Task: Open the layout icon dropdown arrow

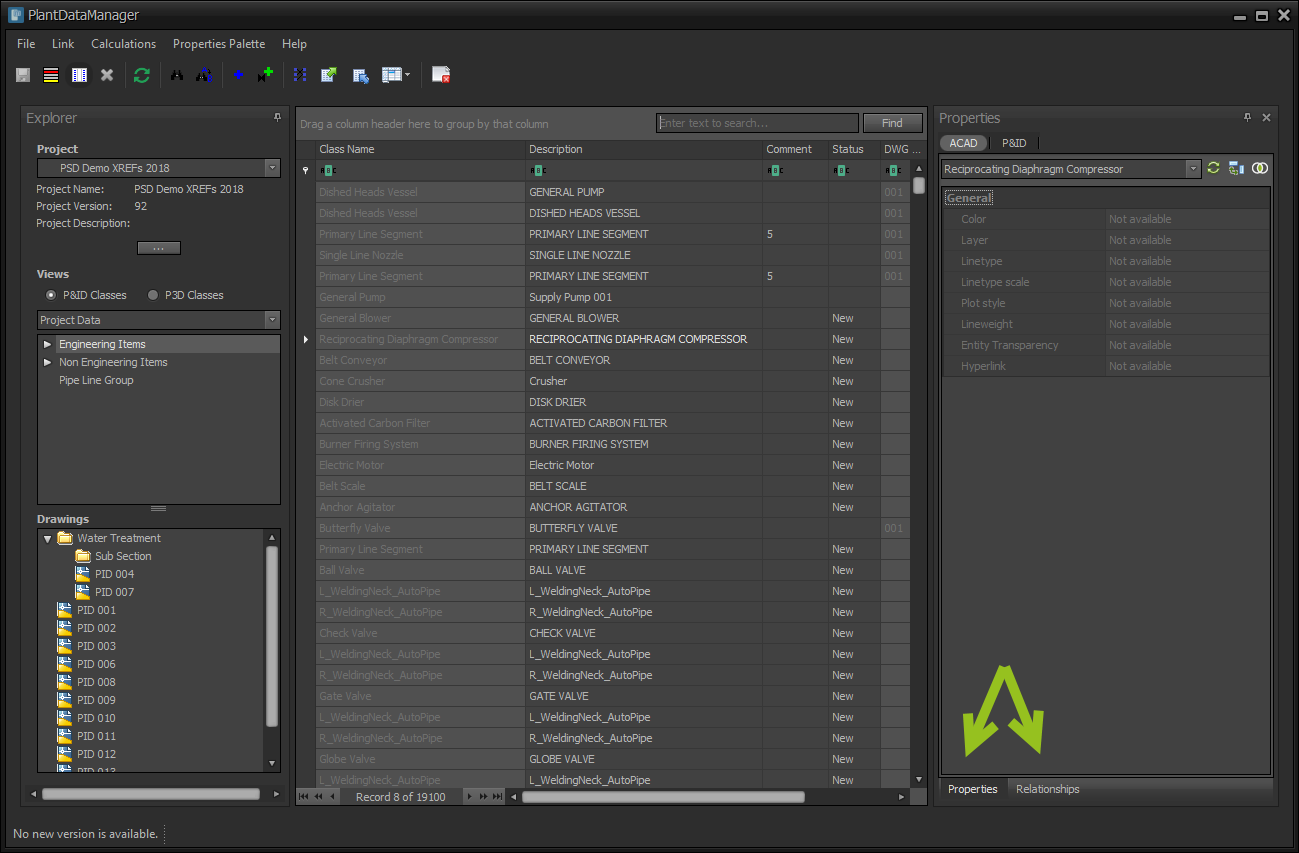Action: pos(407,75)
